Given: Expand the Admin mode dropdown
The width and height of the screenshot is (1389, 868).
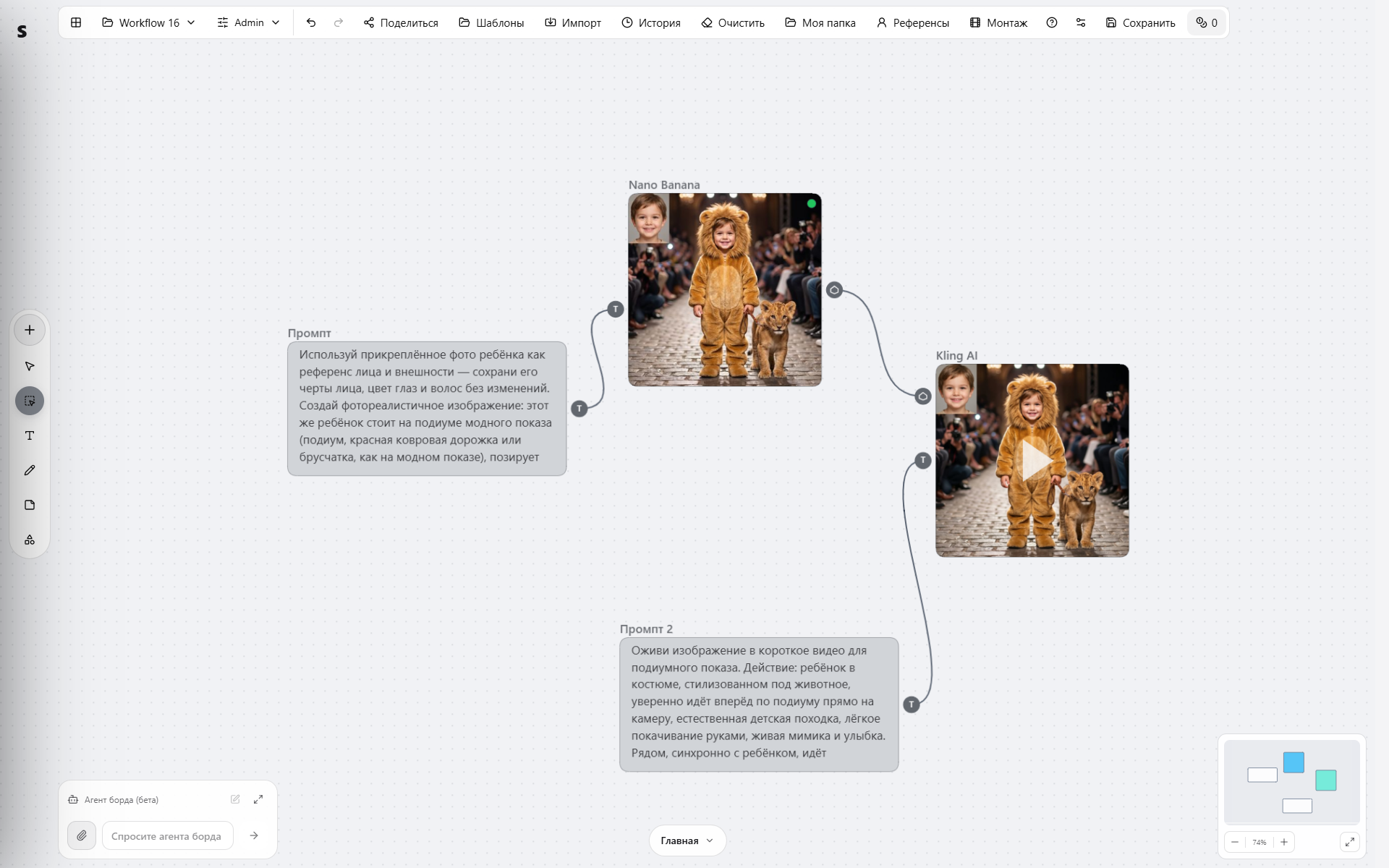Looking at the screenshot, I should coord(249,22).
